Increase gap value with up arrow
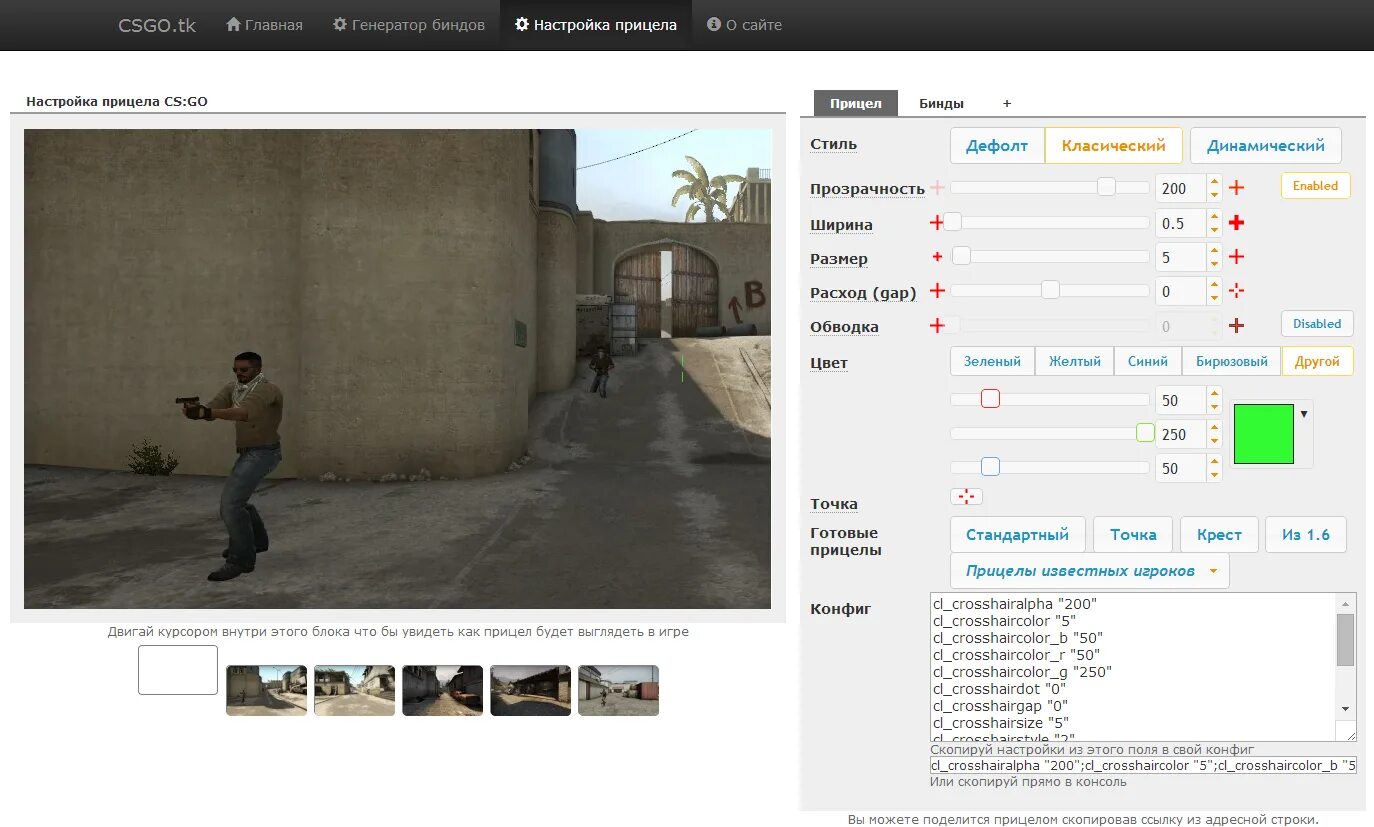Viewport: 1374px width, 827px height. tap(1214, 285)
